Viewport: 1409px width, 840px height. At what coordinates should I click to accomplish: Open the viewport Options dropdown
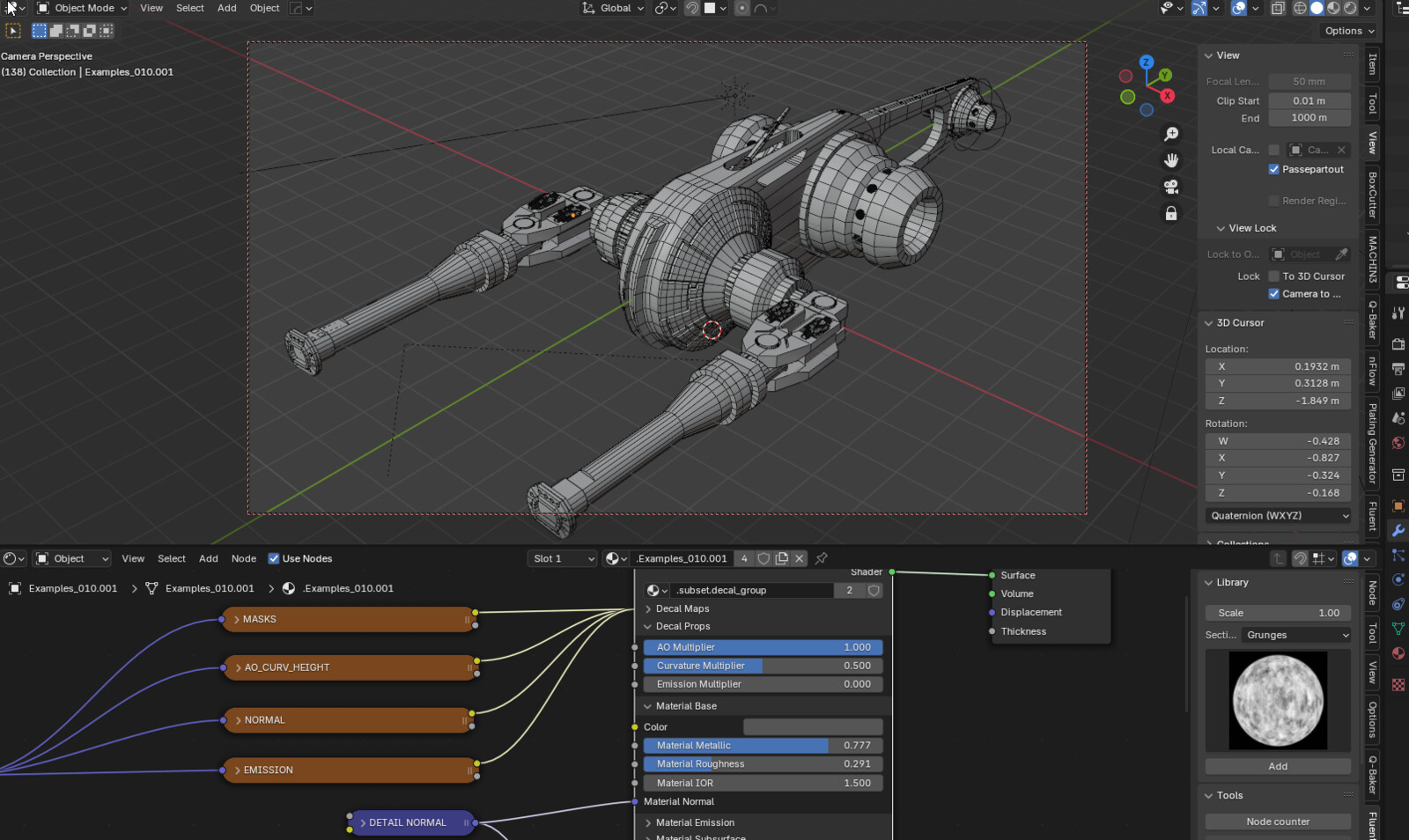tap(1349, 31)
